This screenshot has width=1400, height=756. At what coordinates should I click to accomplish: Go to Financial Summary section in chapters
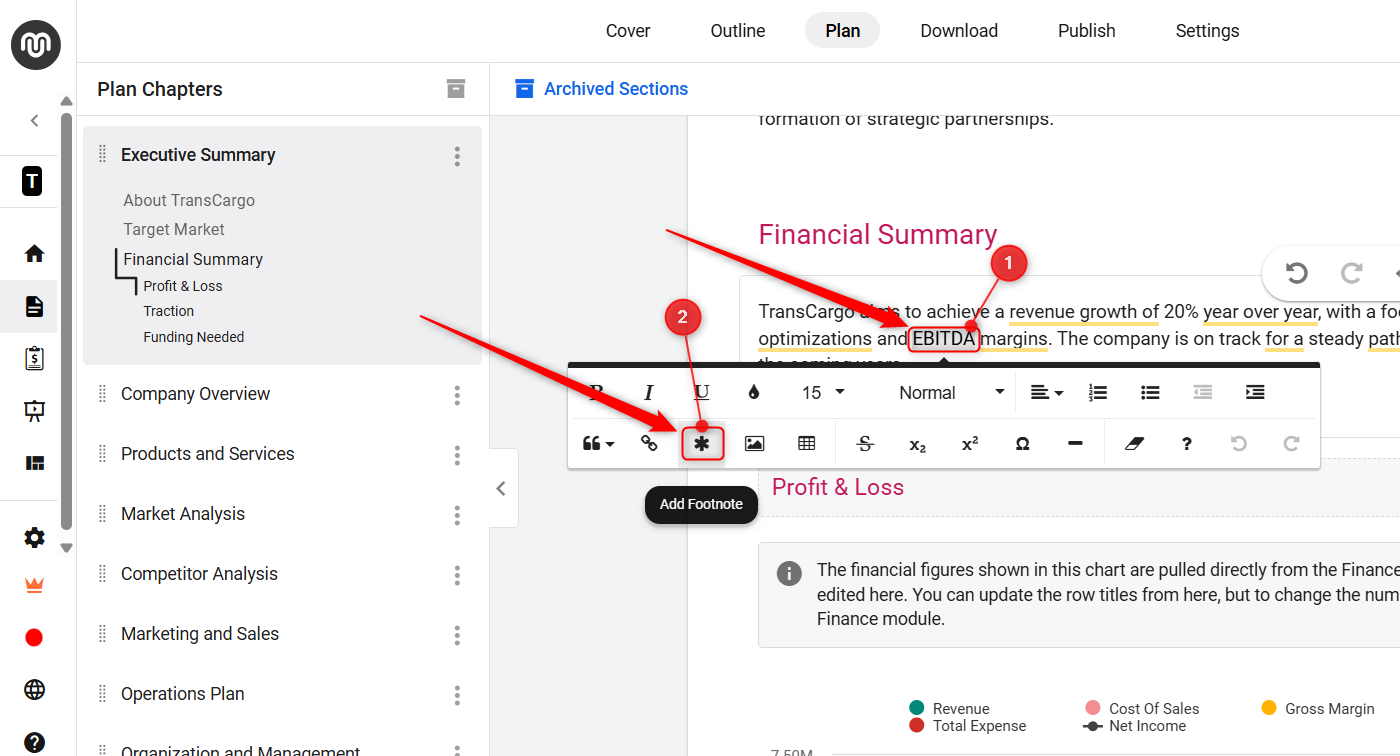point(193,259)
